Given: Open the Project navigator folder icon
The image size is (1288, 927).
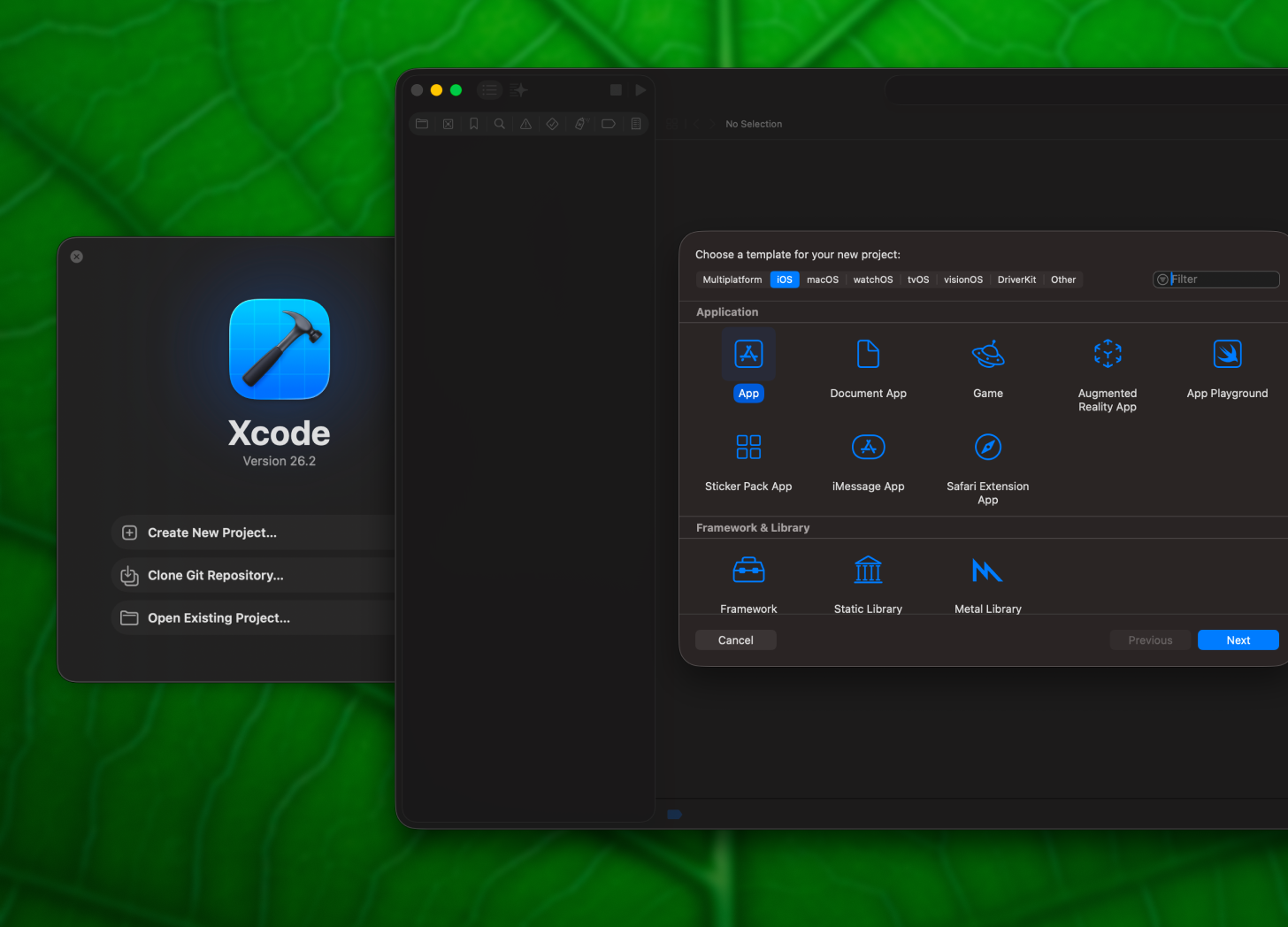Looking at the screenshot, I should (x=422, y=124).
